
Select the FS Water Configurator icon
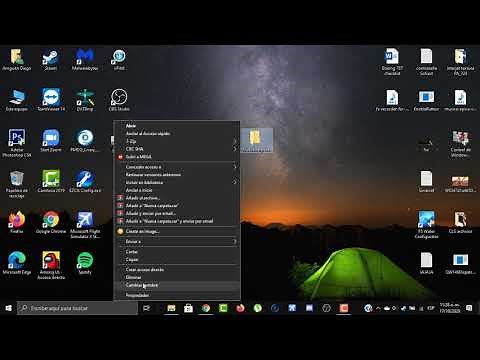pyautogui.click(x=426, y=225)
